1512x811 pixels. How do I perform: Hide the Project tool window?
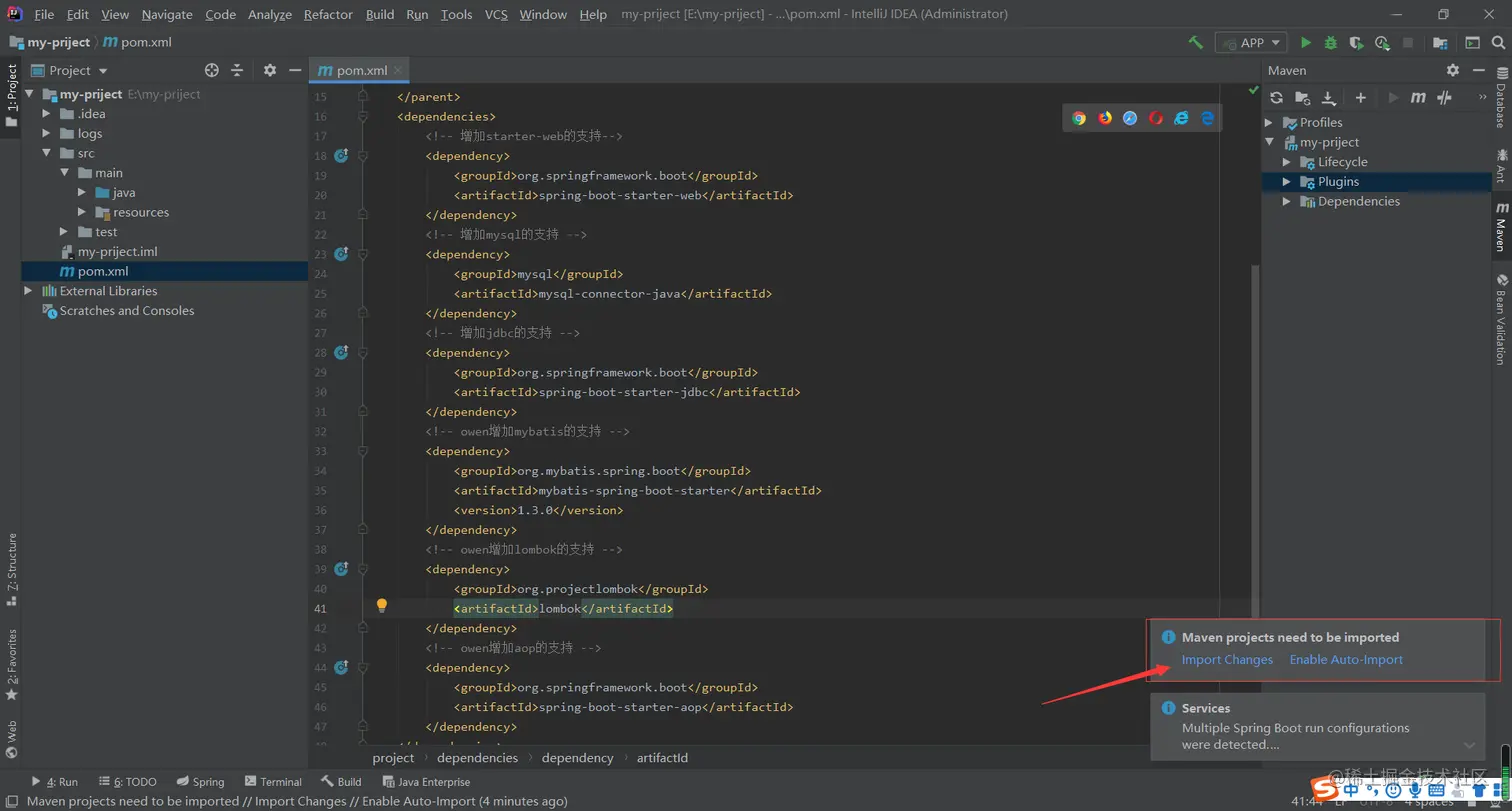(295, 70)
